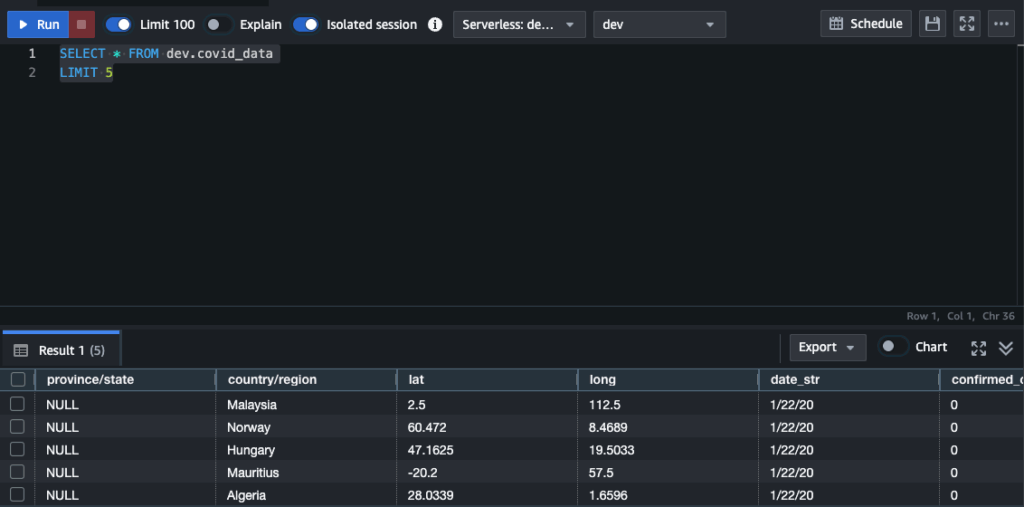Click the red stop query button
This screenshot has height=507, width=1024.
82,24
